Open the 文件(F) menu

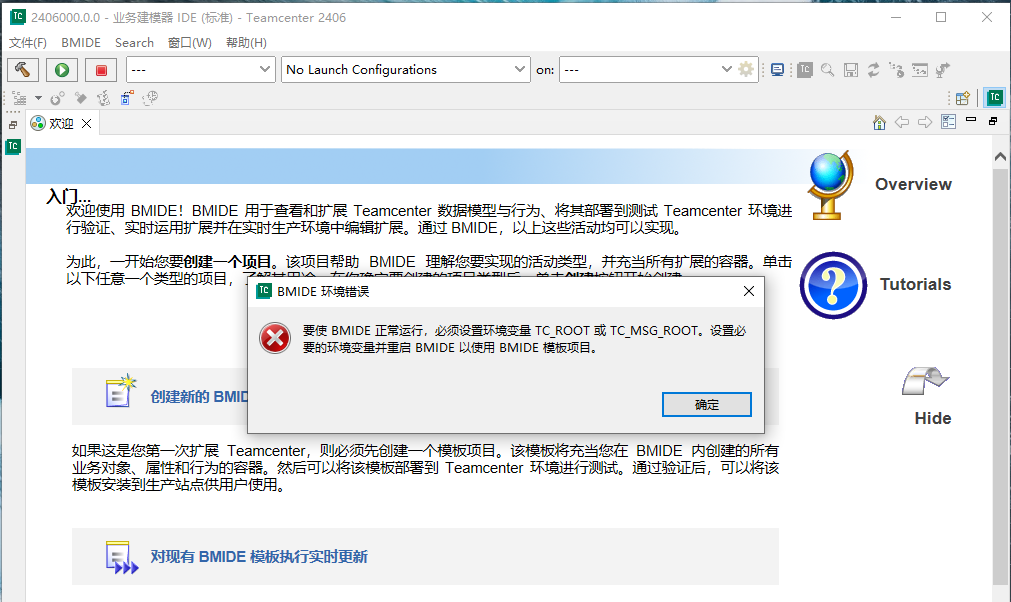point(28,43)
